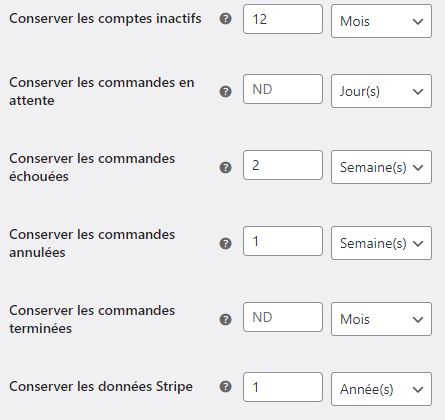Expand Semaine(s) dropdown for commandes annulées
445x420 pixels.
(381, 243)
